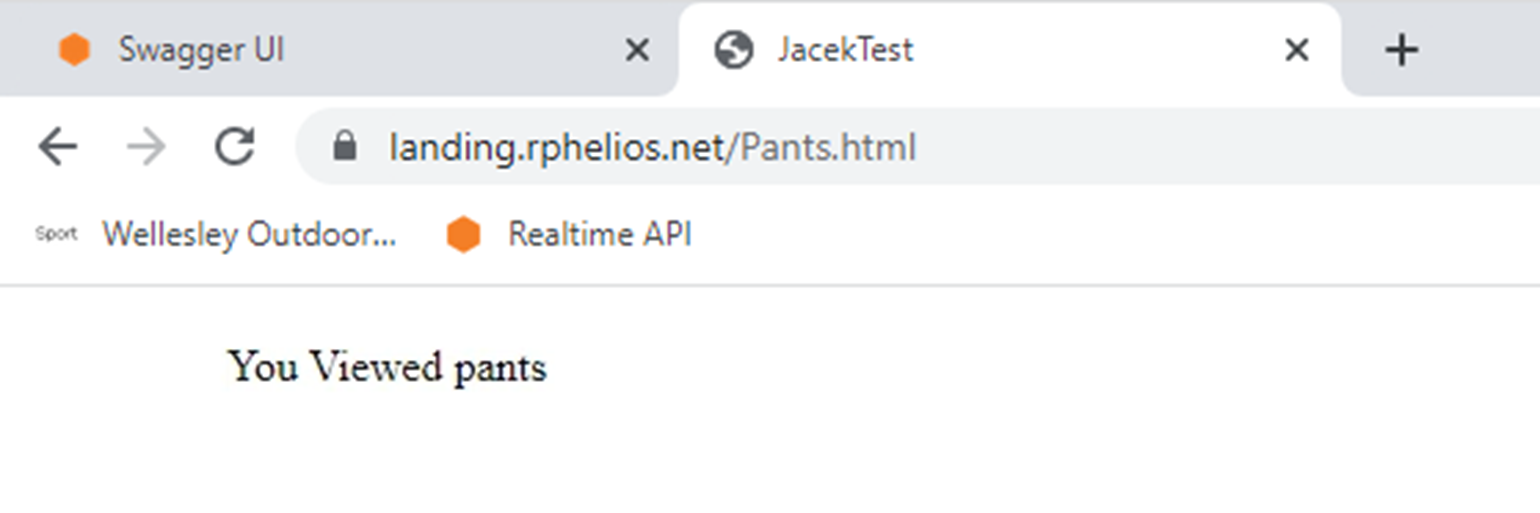Open the Realtime API bookmark
The height and width of the screenshot is (513, 1540).
point(599,234)
